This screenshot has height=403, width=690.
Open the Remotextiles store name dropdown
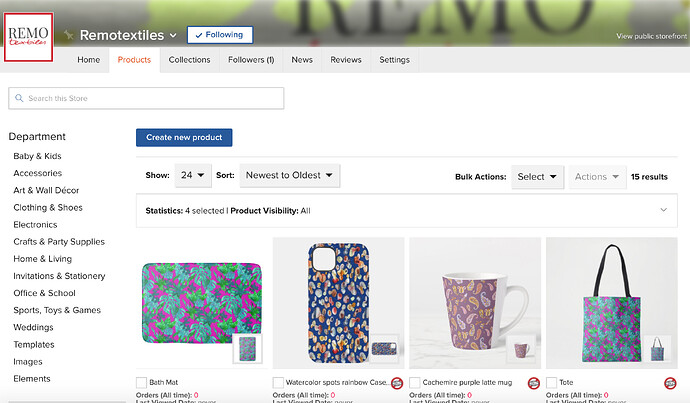click(x=173, y=35)
